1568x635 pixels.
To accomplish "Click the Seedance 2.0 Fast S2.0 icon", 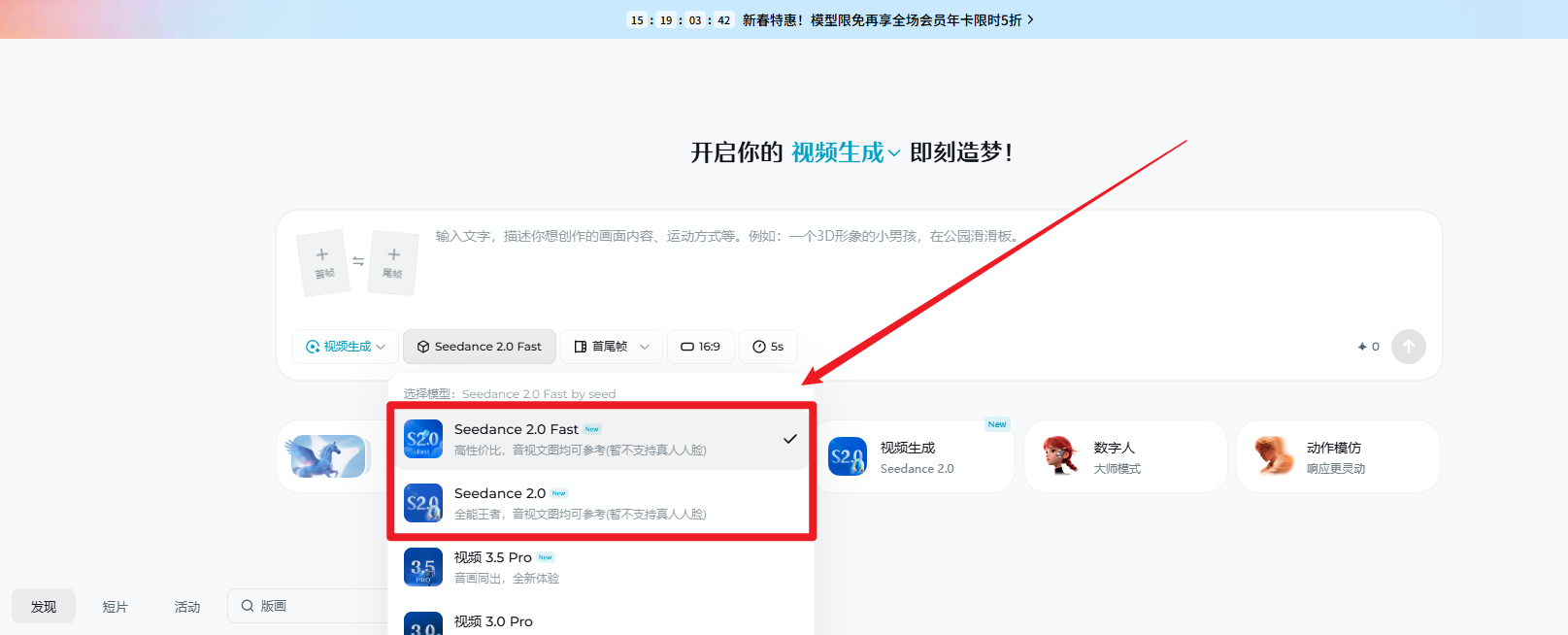I will tap(423, 439).
